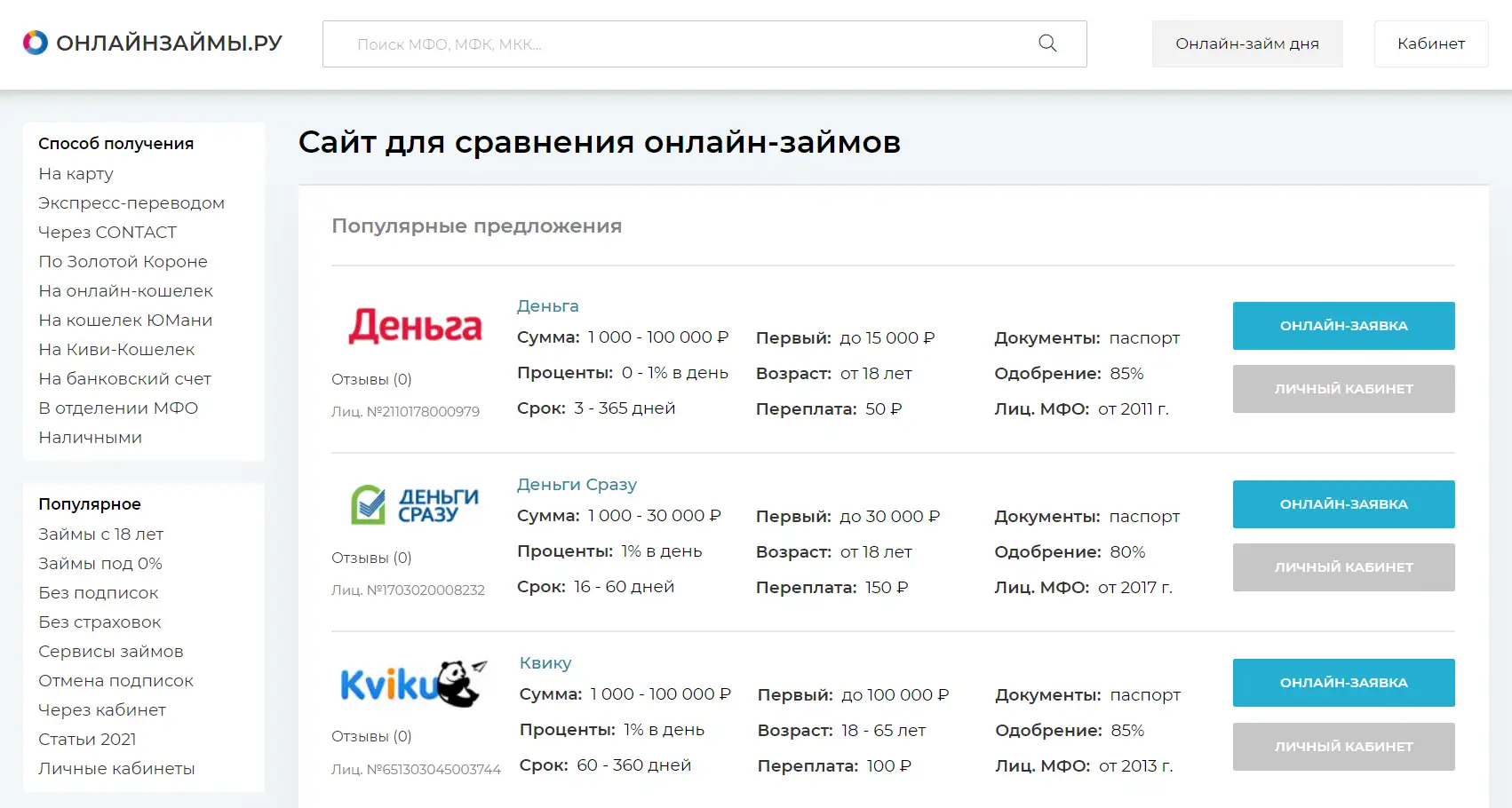Screen dimensions: 1512x808
Task: Open Онлайн-займ дня button
Action: coord(1247,44)
